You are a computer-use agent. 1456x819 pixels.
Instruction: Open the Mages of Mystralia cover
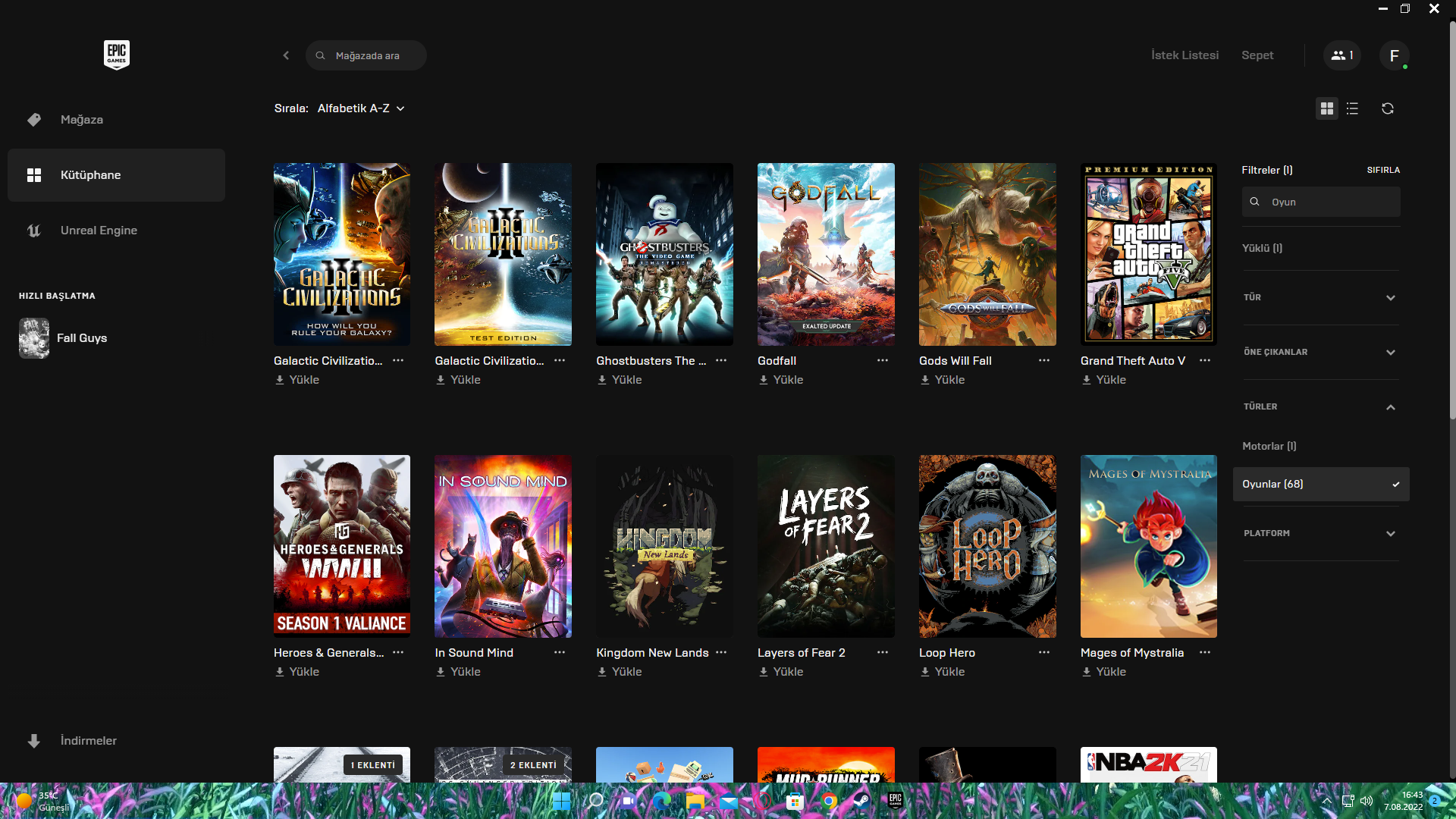[x=1148, y=546]
